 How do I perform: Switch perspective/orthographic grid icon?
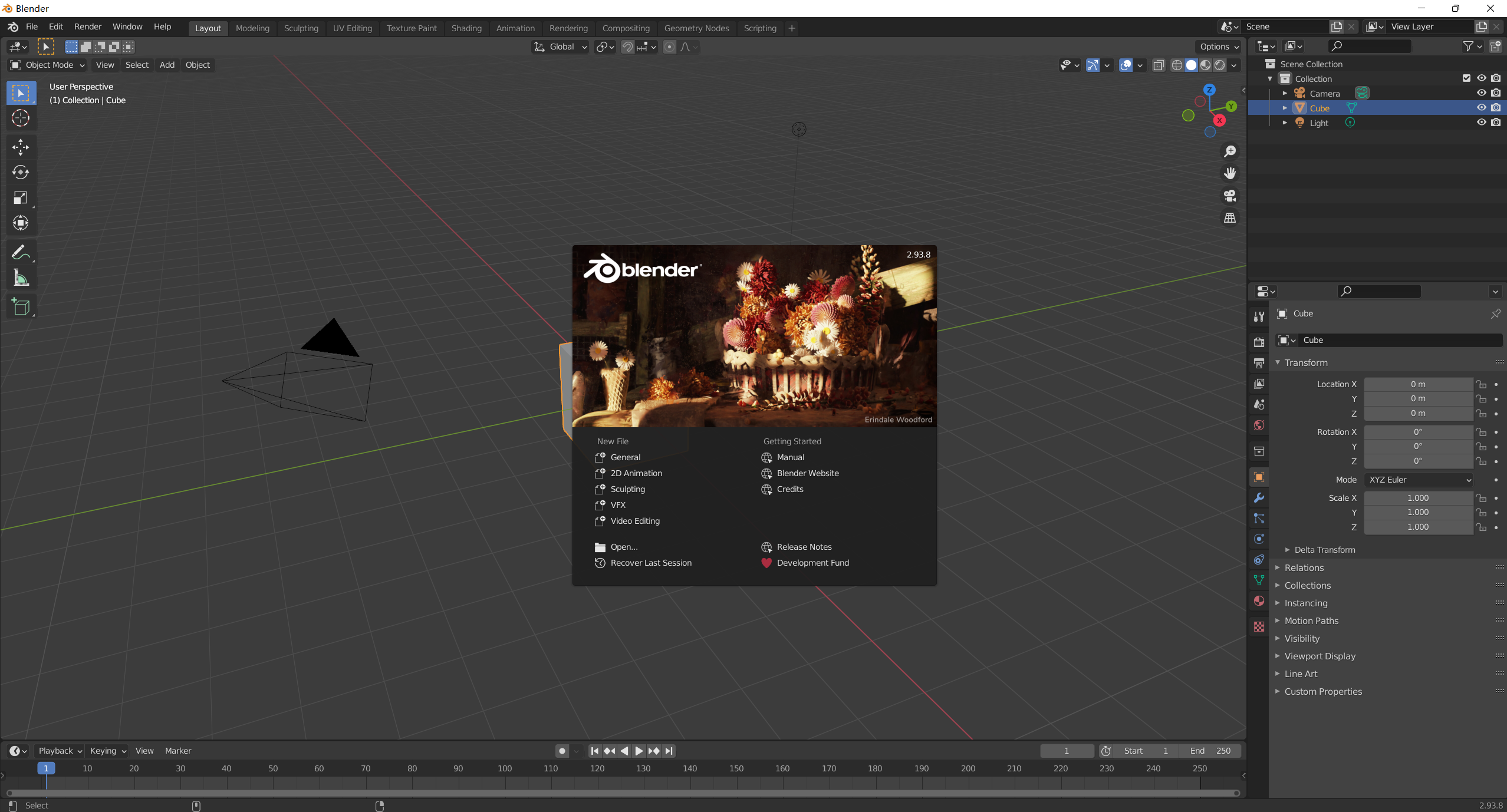pyautogui.click(x=1230, y=218)
